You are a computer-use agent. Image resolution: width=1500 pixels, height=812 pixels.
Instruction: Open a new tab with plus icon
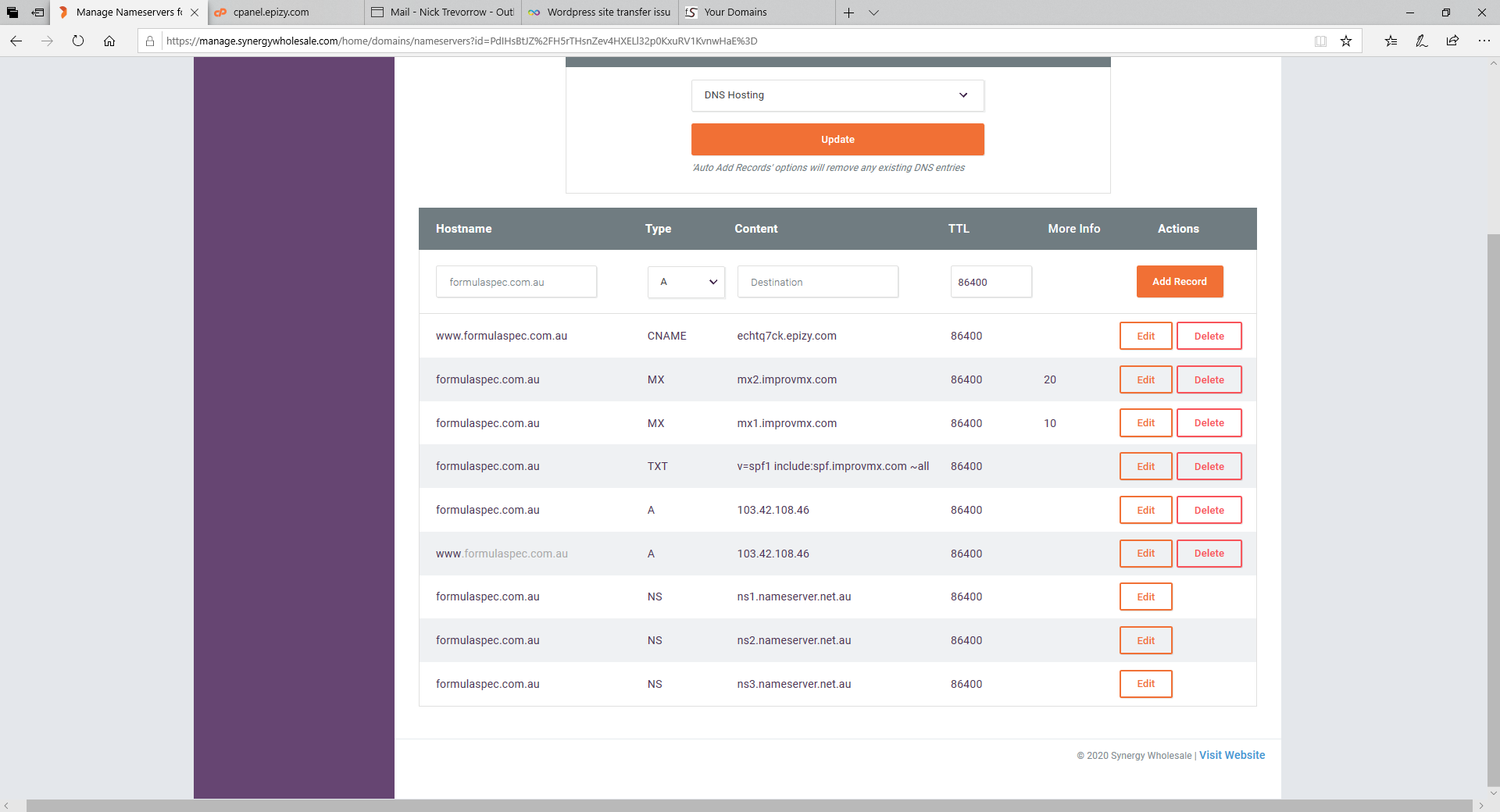pos(848,12)
